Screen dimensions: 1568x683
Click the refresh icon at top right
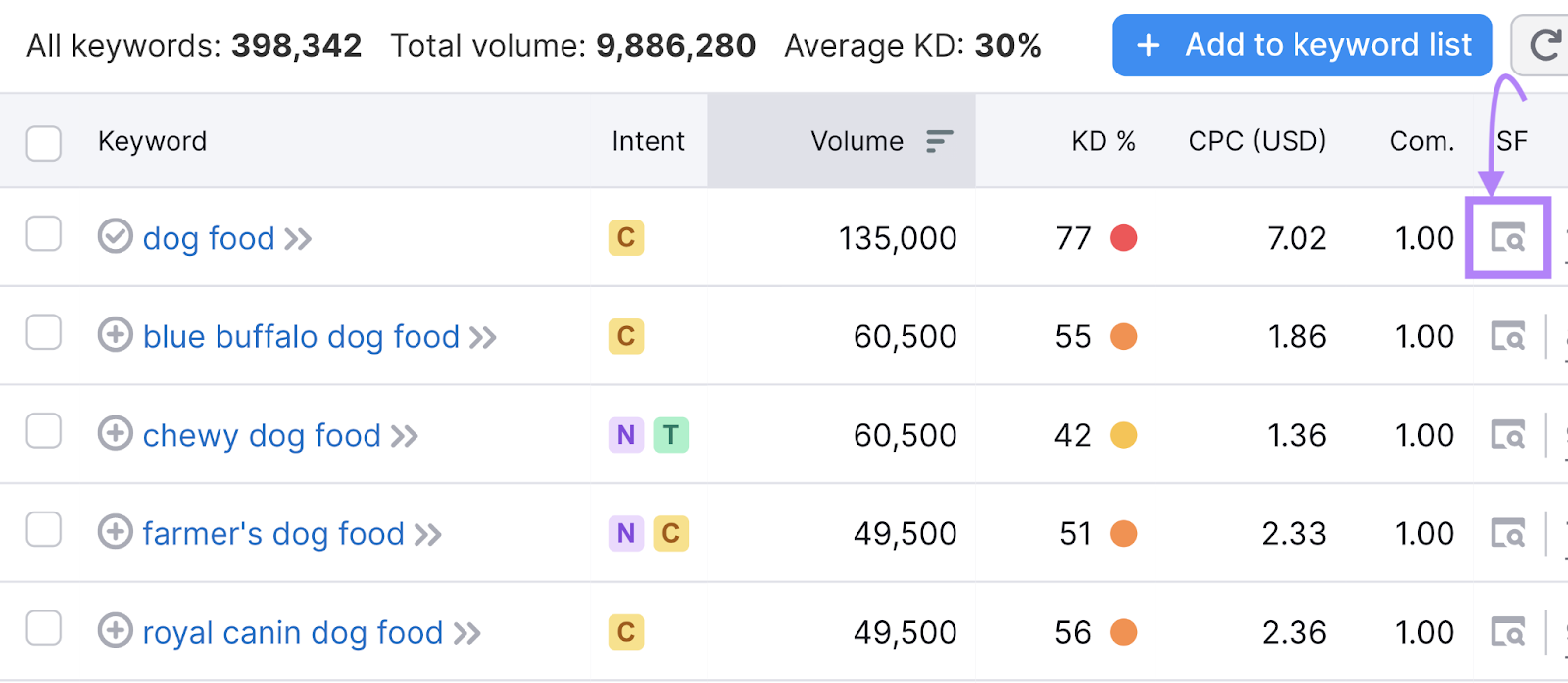coord(1544,45)
